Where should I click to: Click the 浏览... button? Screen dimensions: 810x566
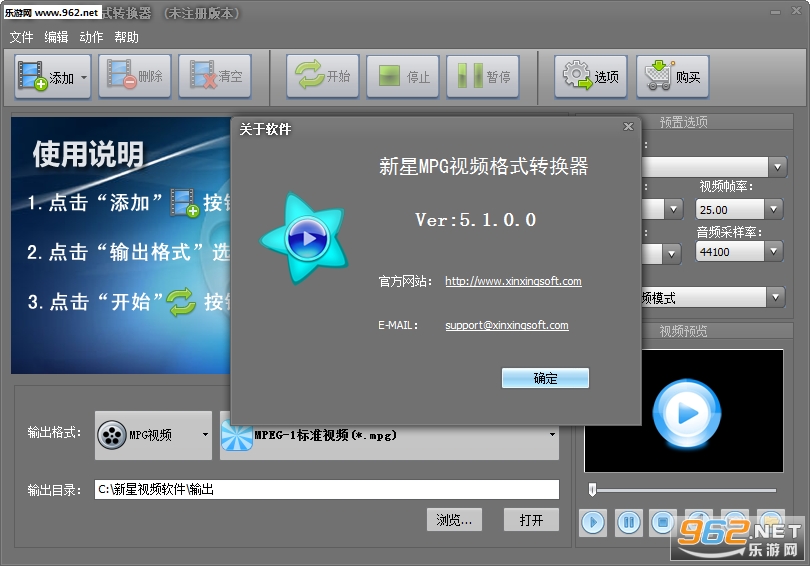(454, 520)
